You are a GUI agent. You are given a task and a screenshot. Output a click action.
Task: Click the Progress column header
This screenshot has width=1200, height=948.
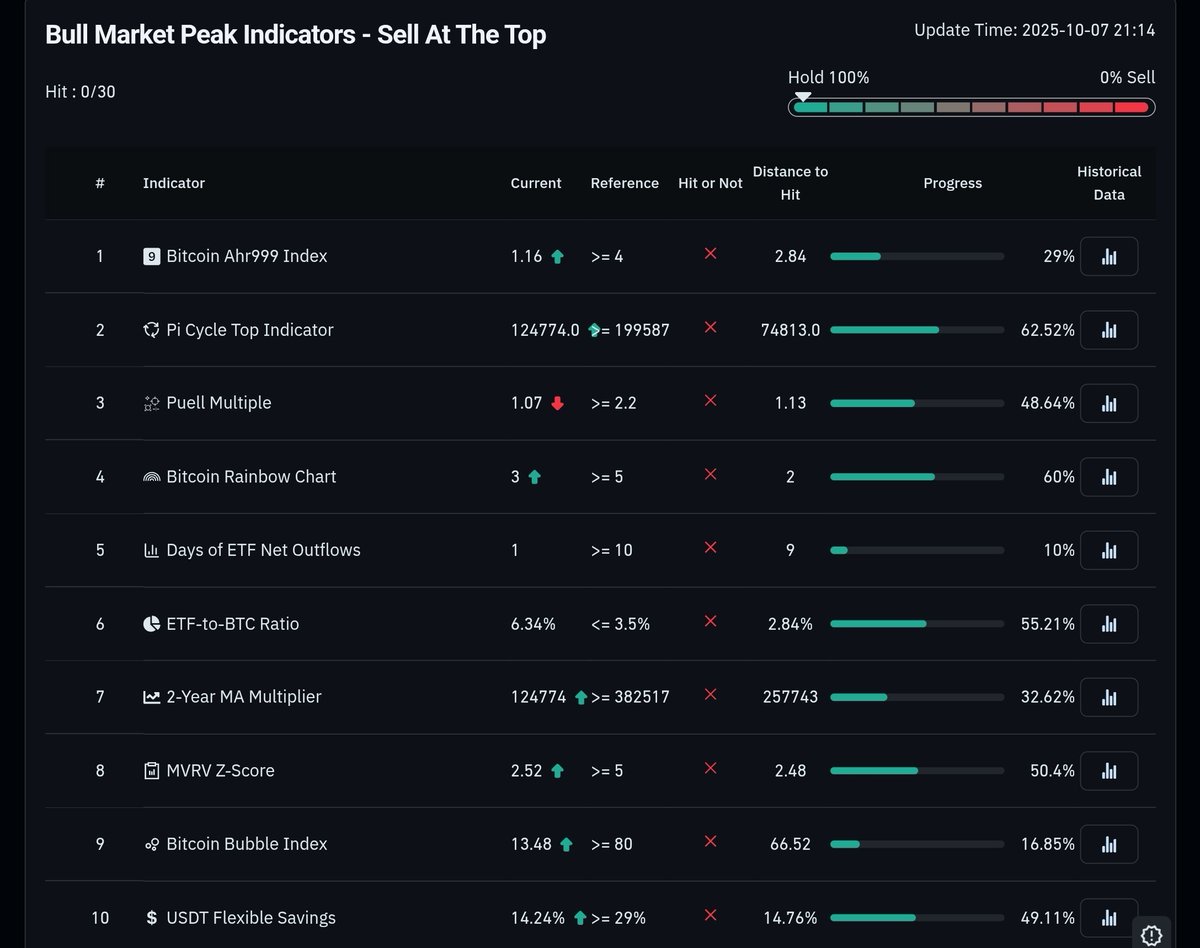pyautogui.click(x=953, y=183)
